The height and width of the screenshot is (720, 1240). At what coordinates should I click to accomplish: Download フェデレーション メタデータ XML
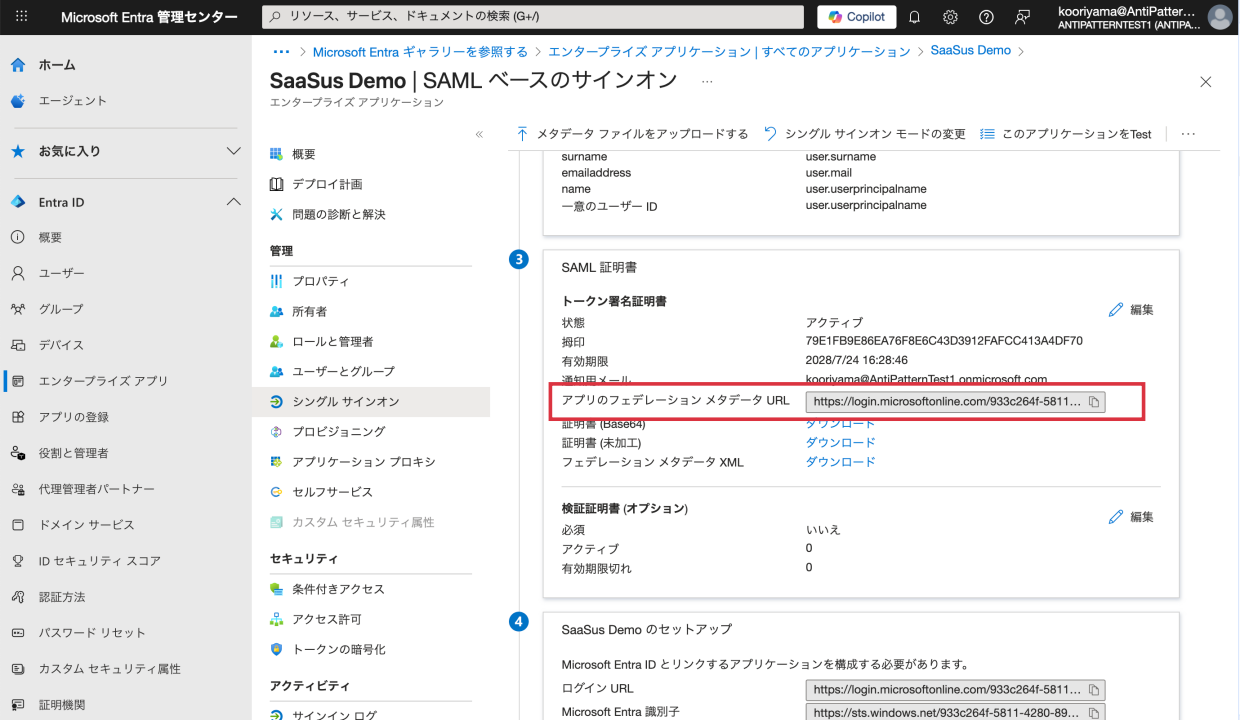(x=841, y=462)
